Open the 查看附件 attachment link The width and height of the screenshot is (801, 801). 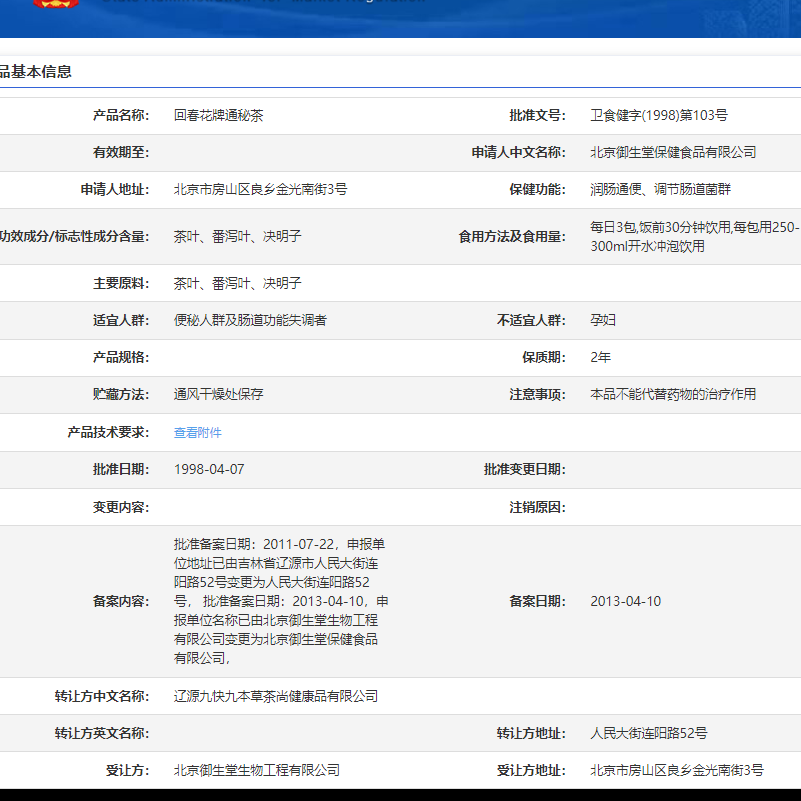click(x=197, y=432)
